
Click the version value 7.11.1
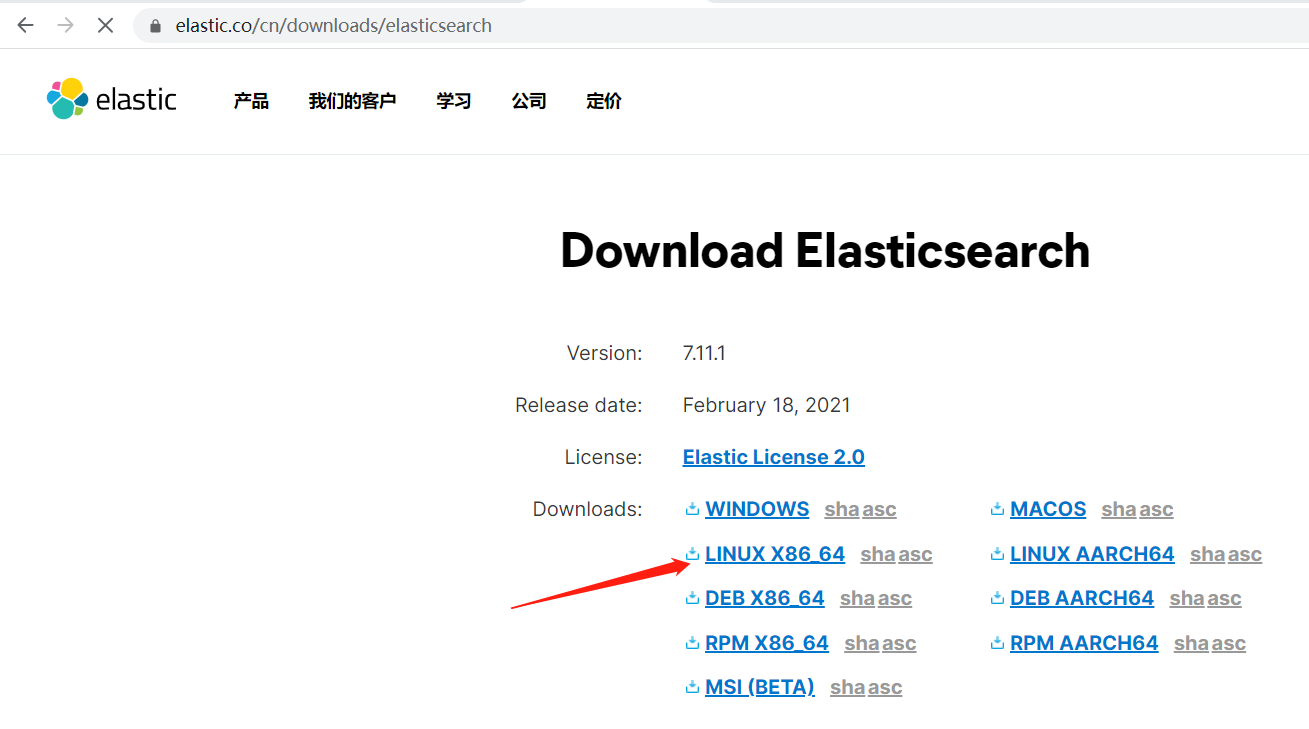point(704,353)
